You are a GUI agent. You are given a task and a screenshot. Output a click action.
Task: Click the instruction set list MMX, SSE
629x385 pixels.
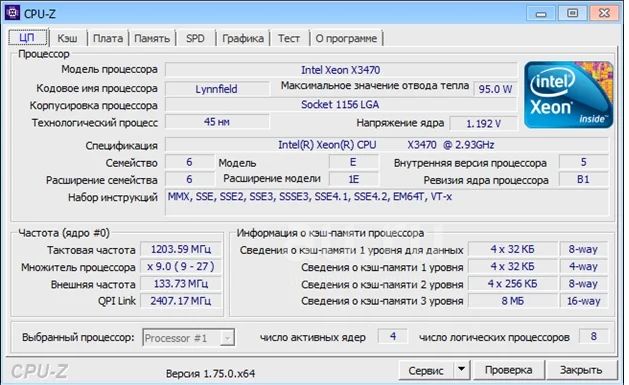pyautogui.click(x=387, y=203)
